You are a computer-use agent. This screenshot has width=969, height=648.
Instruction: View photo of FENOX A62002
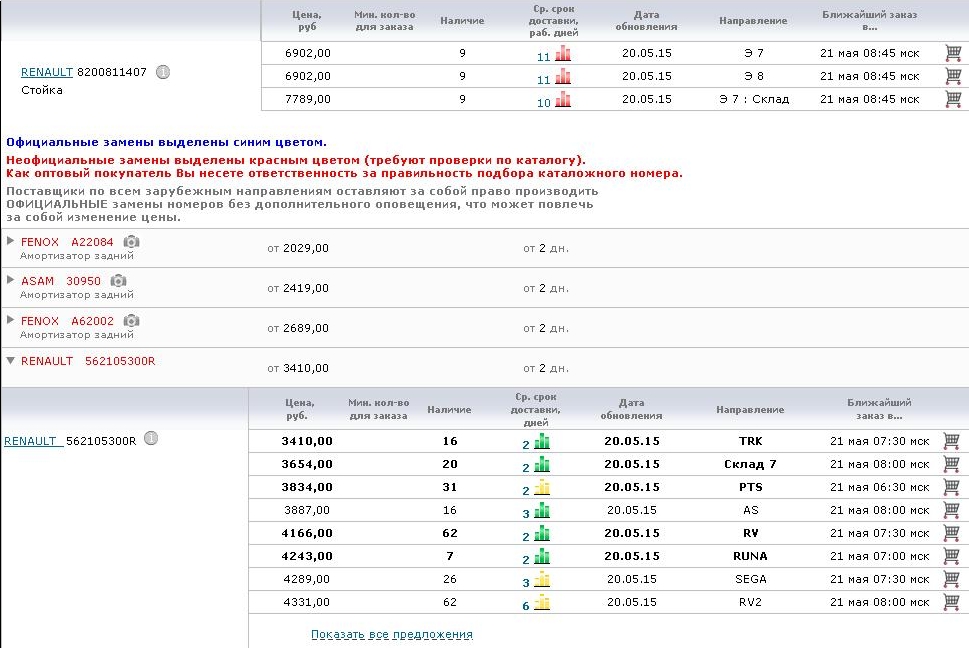pyautogui.click(x=131, y=321)
